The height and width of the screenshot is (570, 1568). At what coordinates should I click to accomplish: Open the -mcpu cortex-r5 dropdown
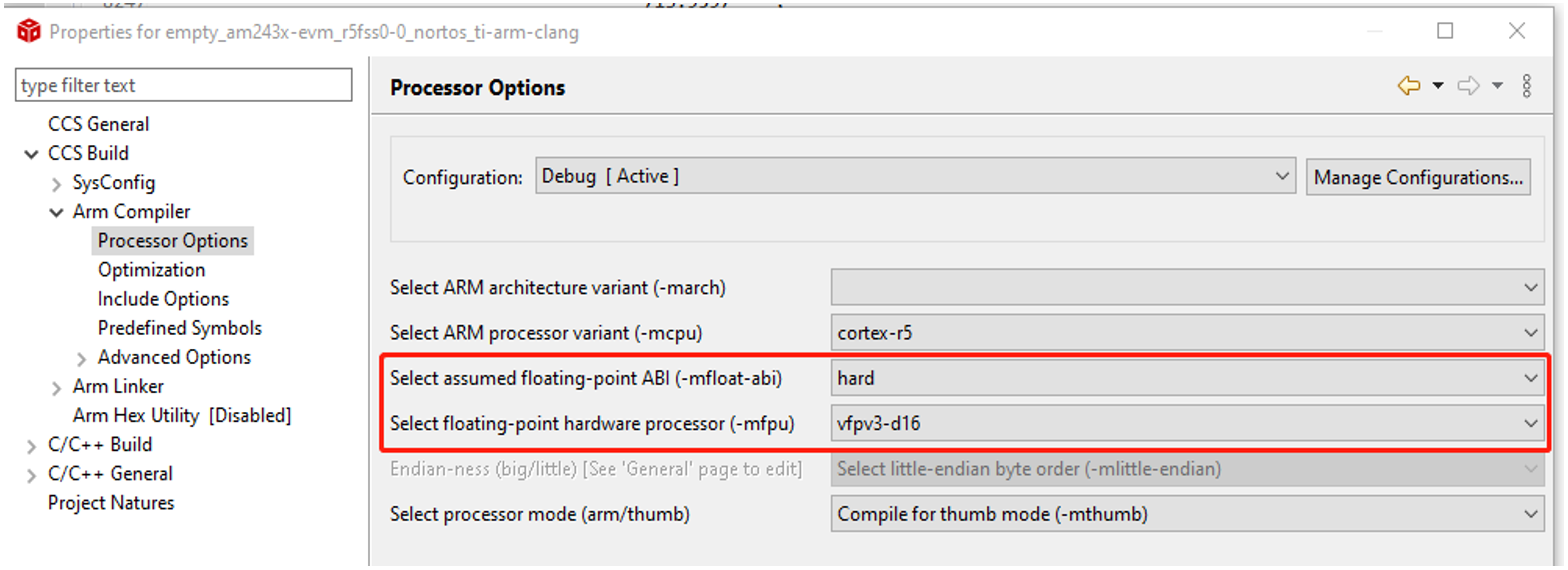click(1187, 333)
